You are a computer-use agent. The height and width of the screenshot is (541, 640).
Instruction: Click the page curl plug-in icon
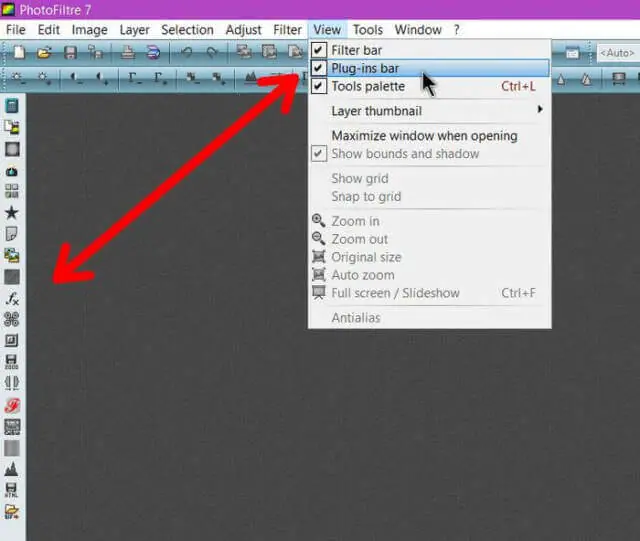click(x=12, y=234)
